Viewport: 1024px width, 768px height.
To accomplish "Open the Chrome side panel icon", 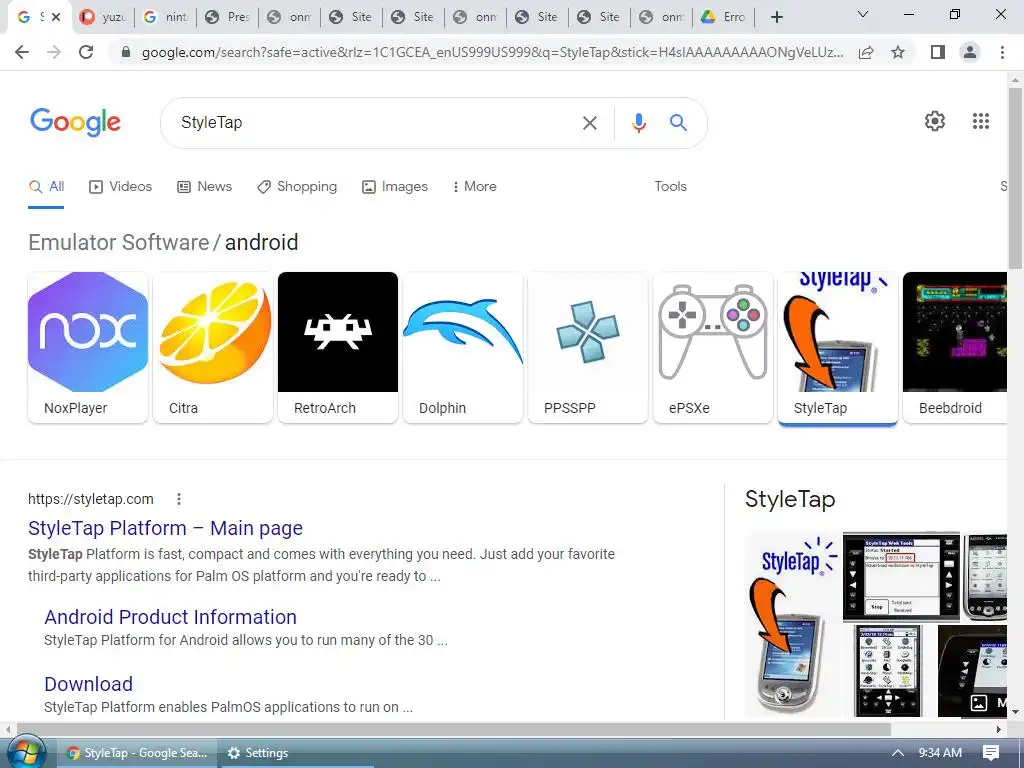I will [938, 52].
